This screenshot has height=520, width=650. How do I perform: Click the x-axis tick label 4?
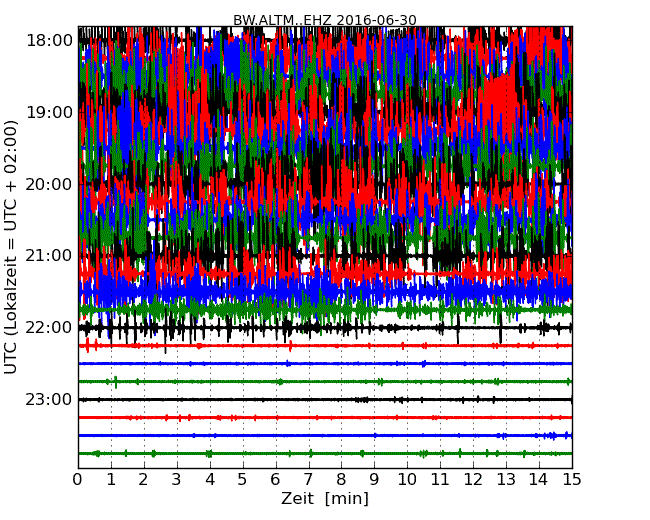(210, 479)
